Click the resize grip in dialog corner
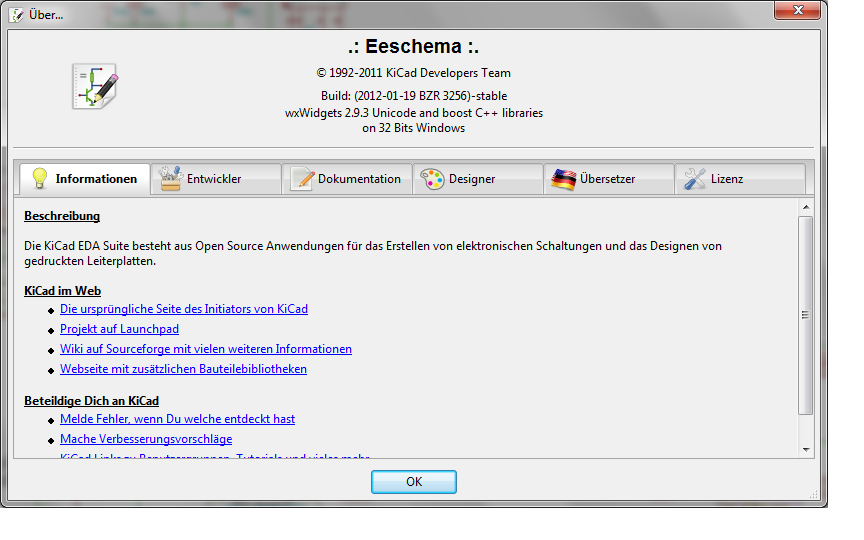The height and width of the screenshot is (540, 864). 813,494
